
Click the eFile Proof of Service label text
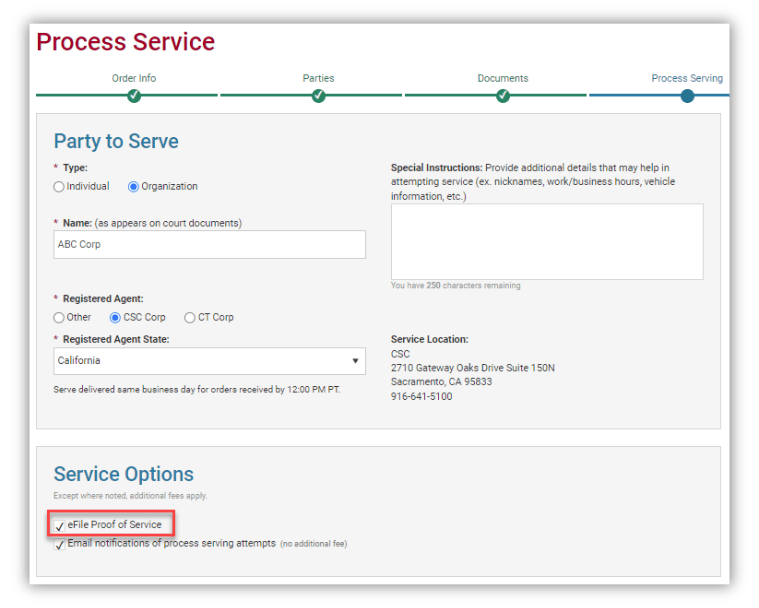pyautogui.click(x=115, y=525)
